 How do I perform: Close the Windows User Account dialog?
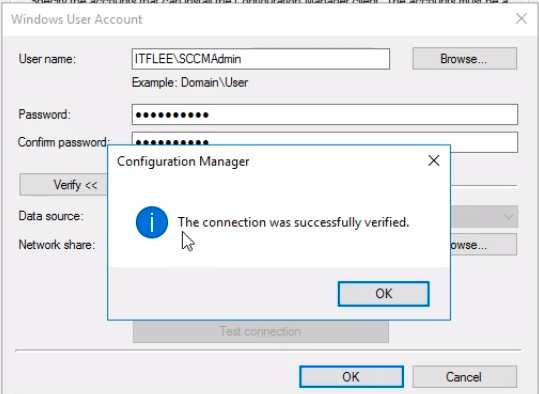521,19
